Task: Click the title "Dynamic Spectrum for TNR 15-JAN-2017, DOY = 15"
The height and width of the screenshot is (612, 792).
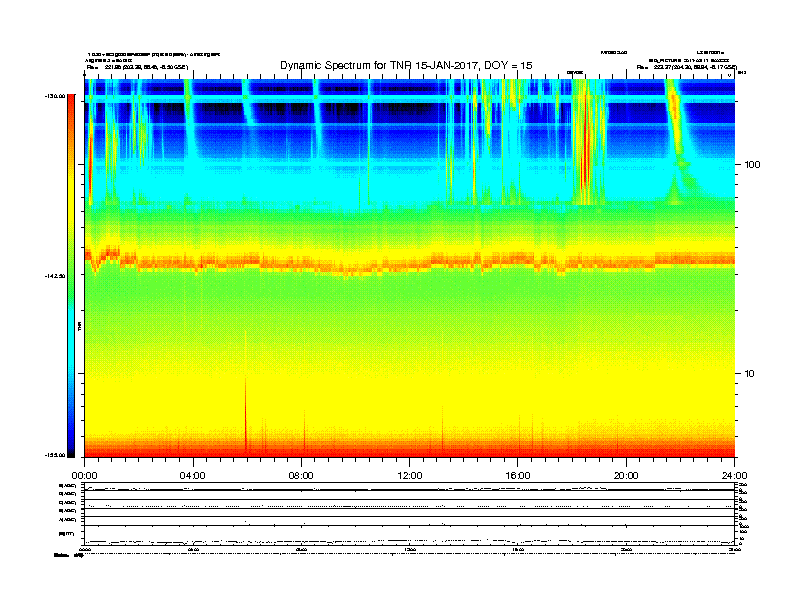Action: click(406, 66)
